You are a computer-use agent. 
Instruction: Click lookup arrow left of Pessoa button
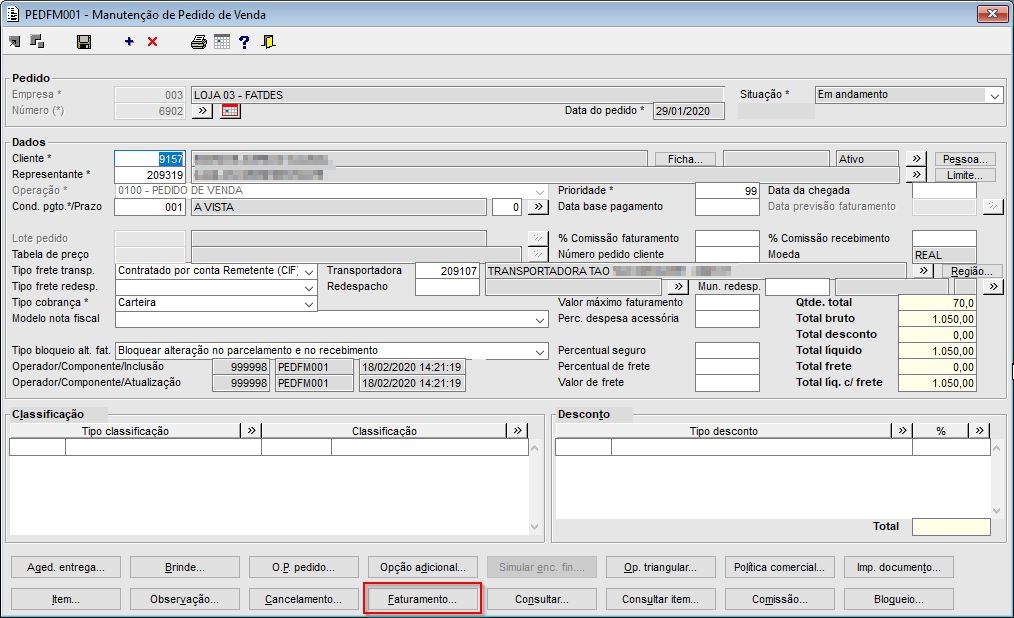(x=916, y=158)
